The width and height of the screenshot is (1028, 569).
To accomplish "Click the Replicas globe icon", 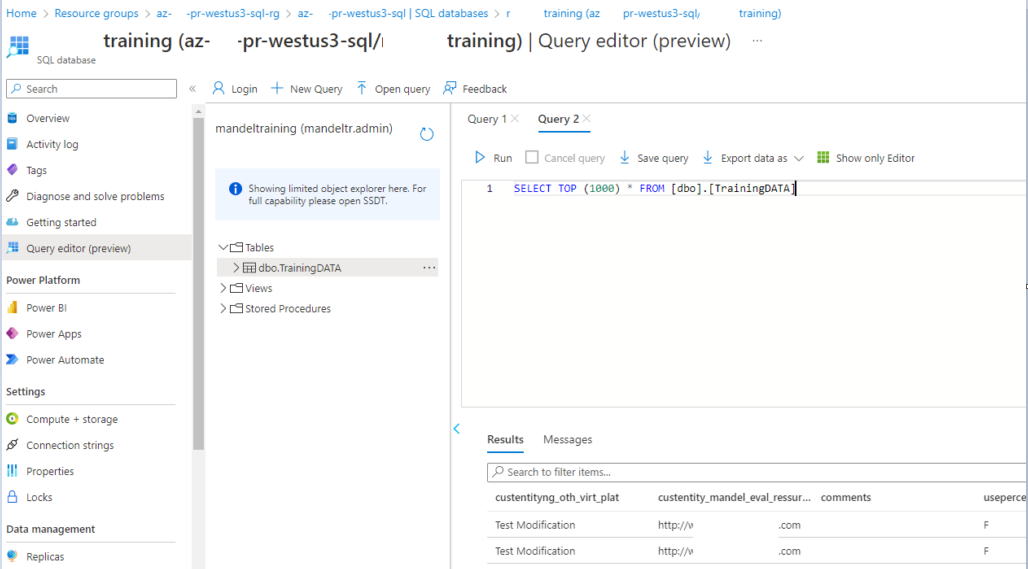I will [12, 556].
